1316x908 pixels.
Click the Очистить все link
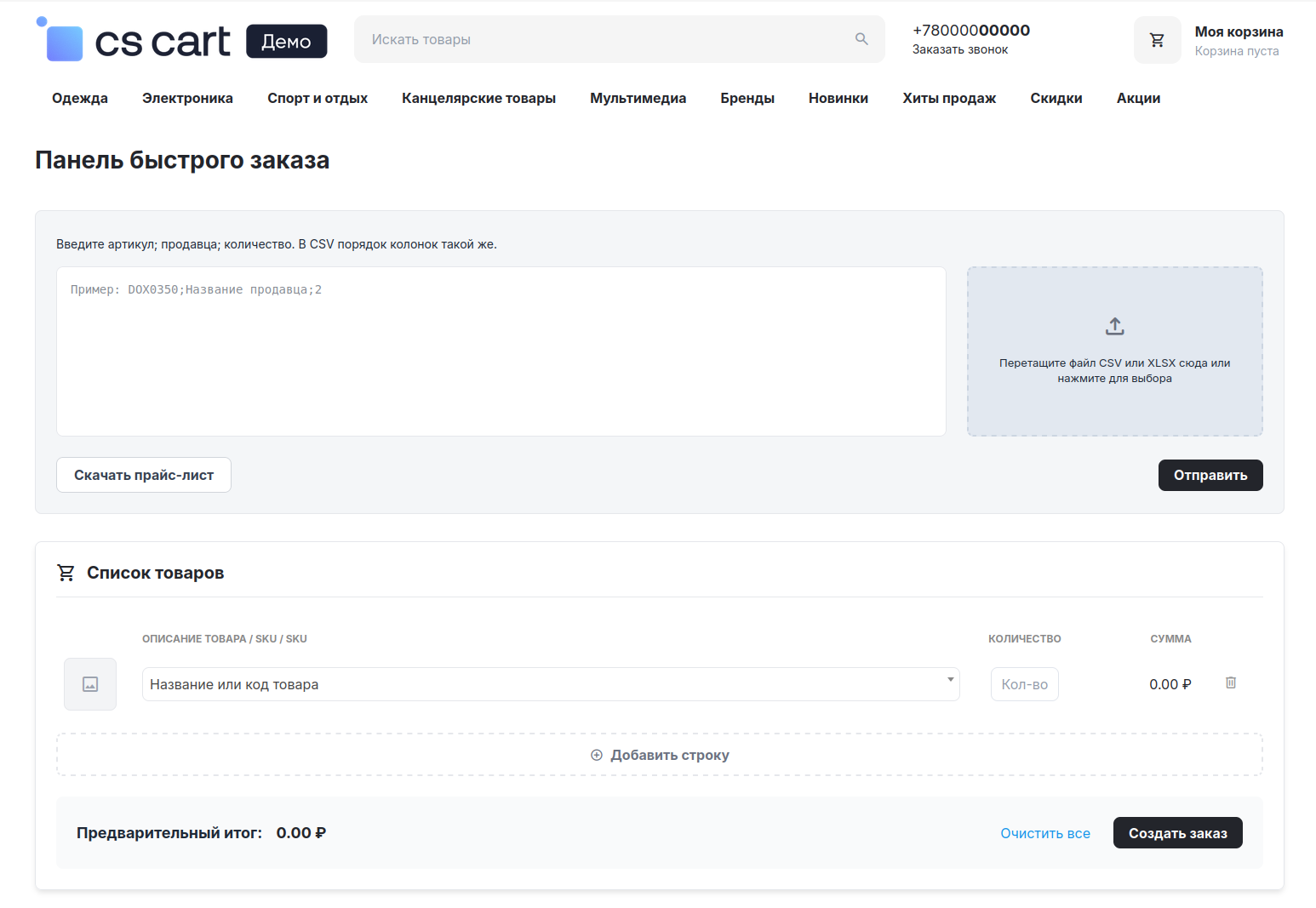pos(1045,833)
